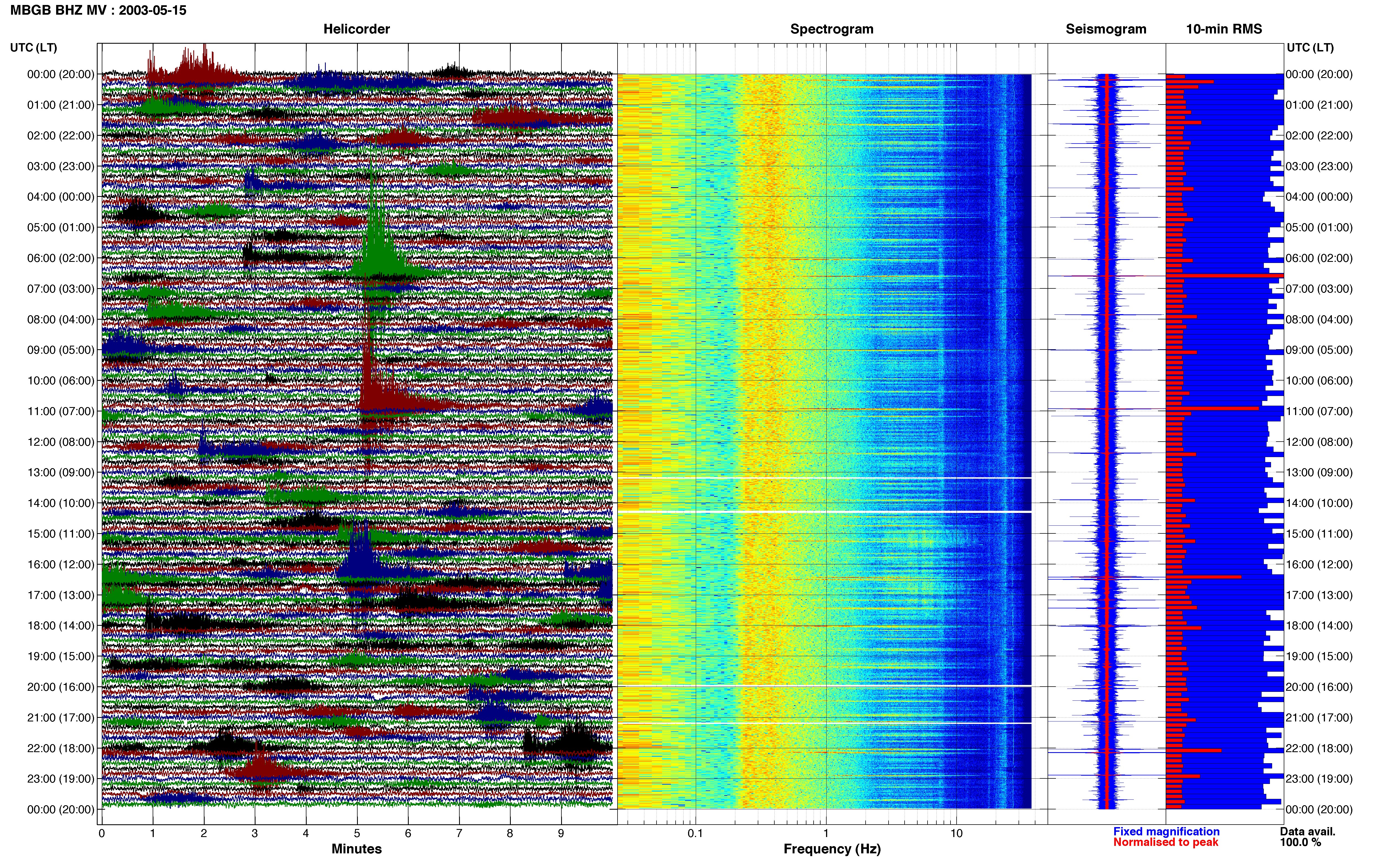Click the 'Seismogram' panel heading

(x=1106, y=29)
